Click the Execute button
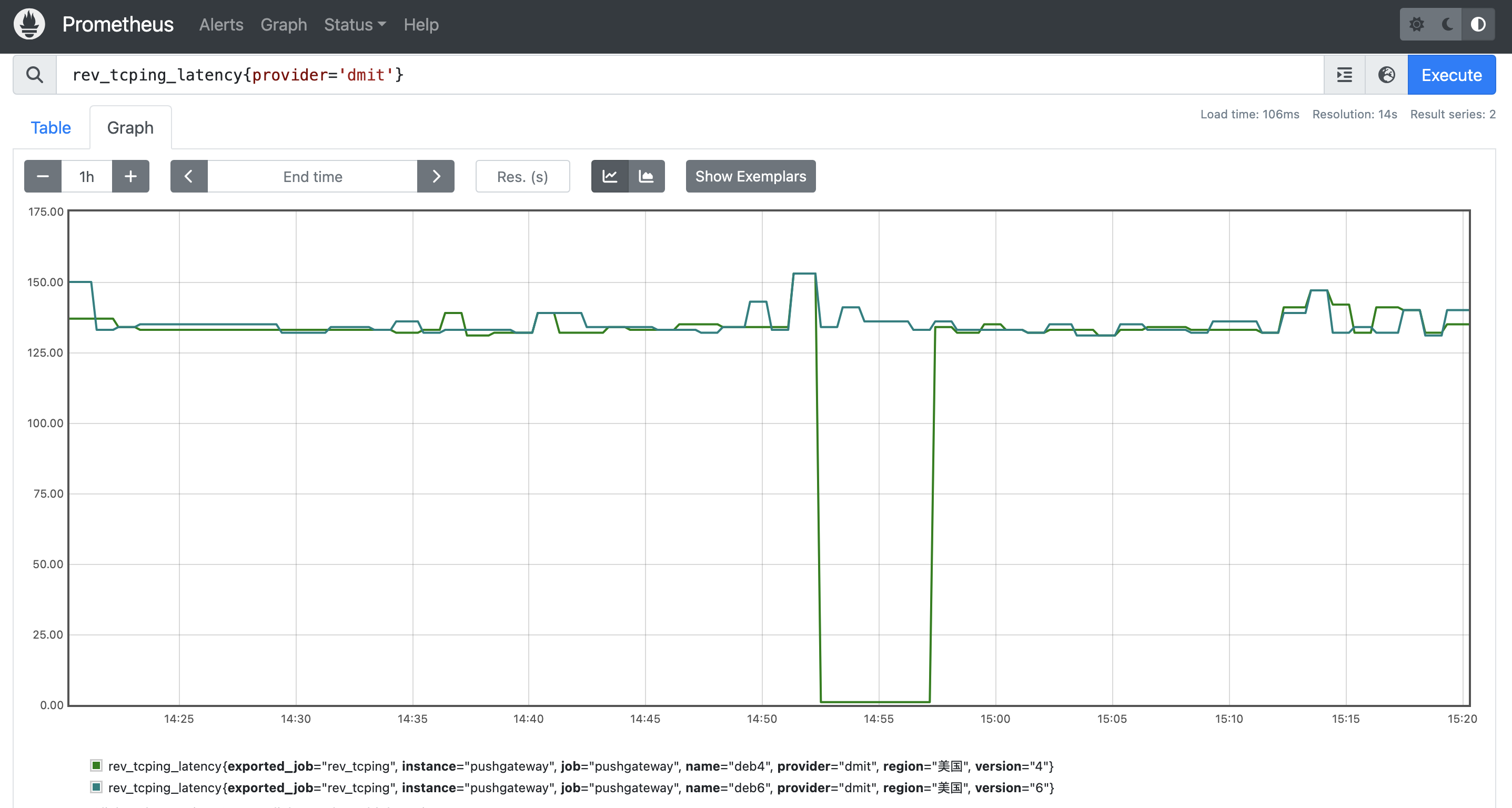The height and width of the screenshot is (808, 1512). coord(1451,75)
